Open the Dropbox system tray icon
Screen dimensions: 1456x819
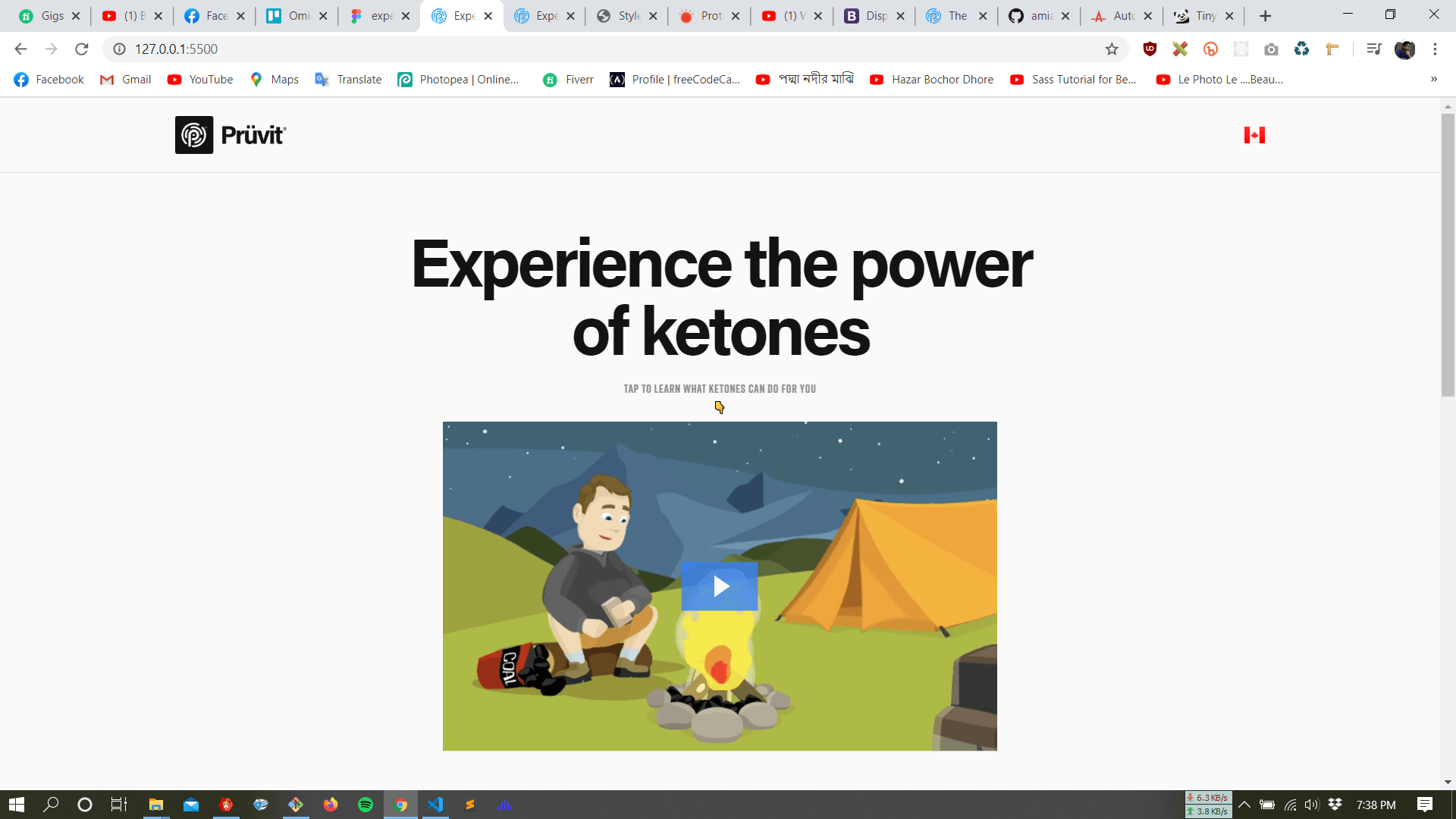pos(1335,805)
